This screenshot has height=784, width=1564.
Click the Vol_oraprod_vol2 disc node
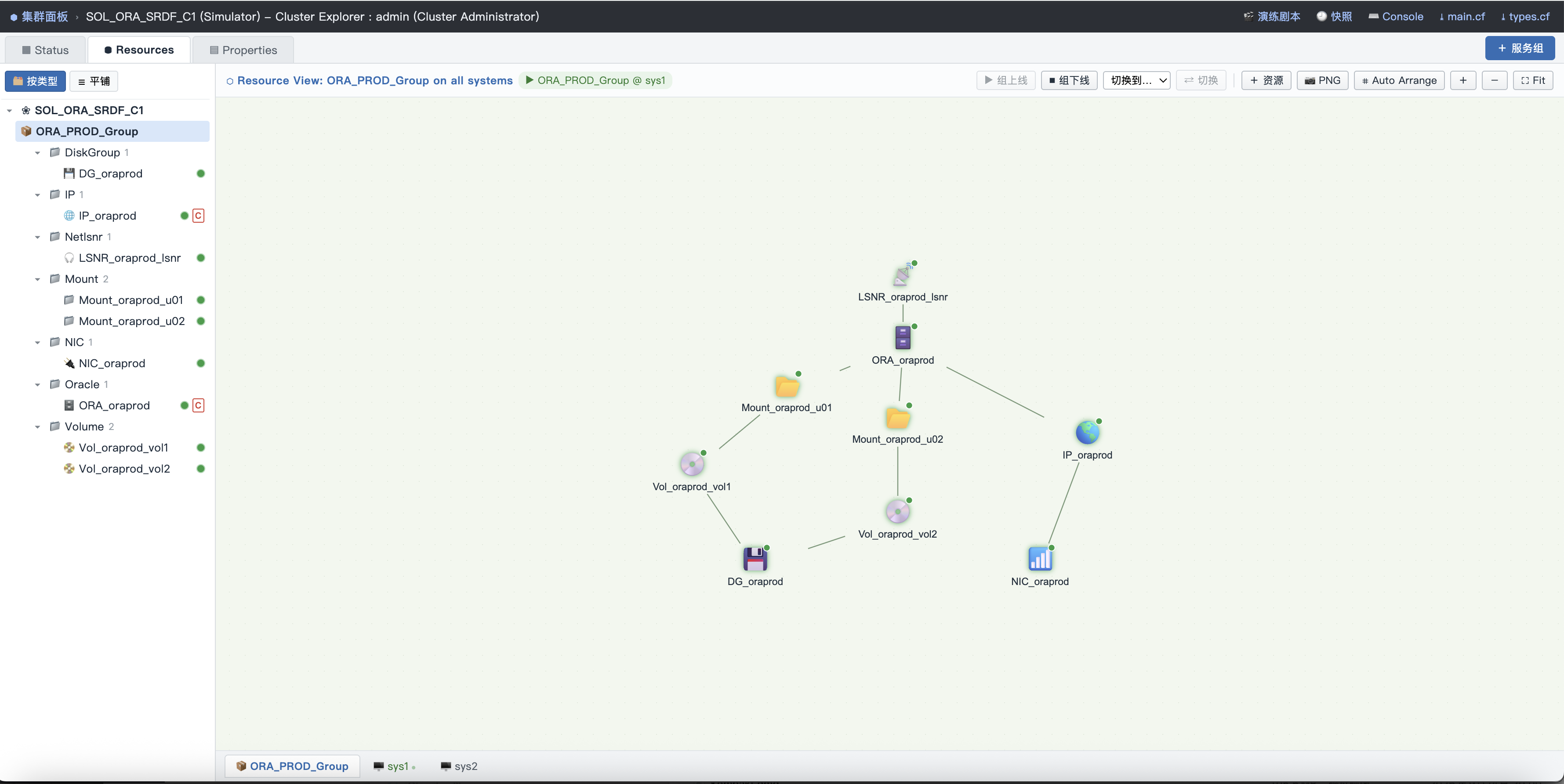(x=897, y=512)
